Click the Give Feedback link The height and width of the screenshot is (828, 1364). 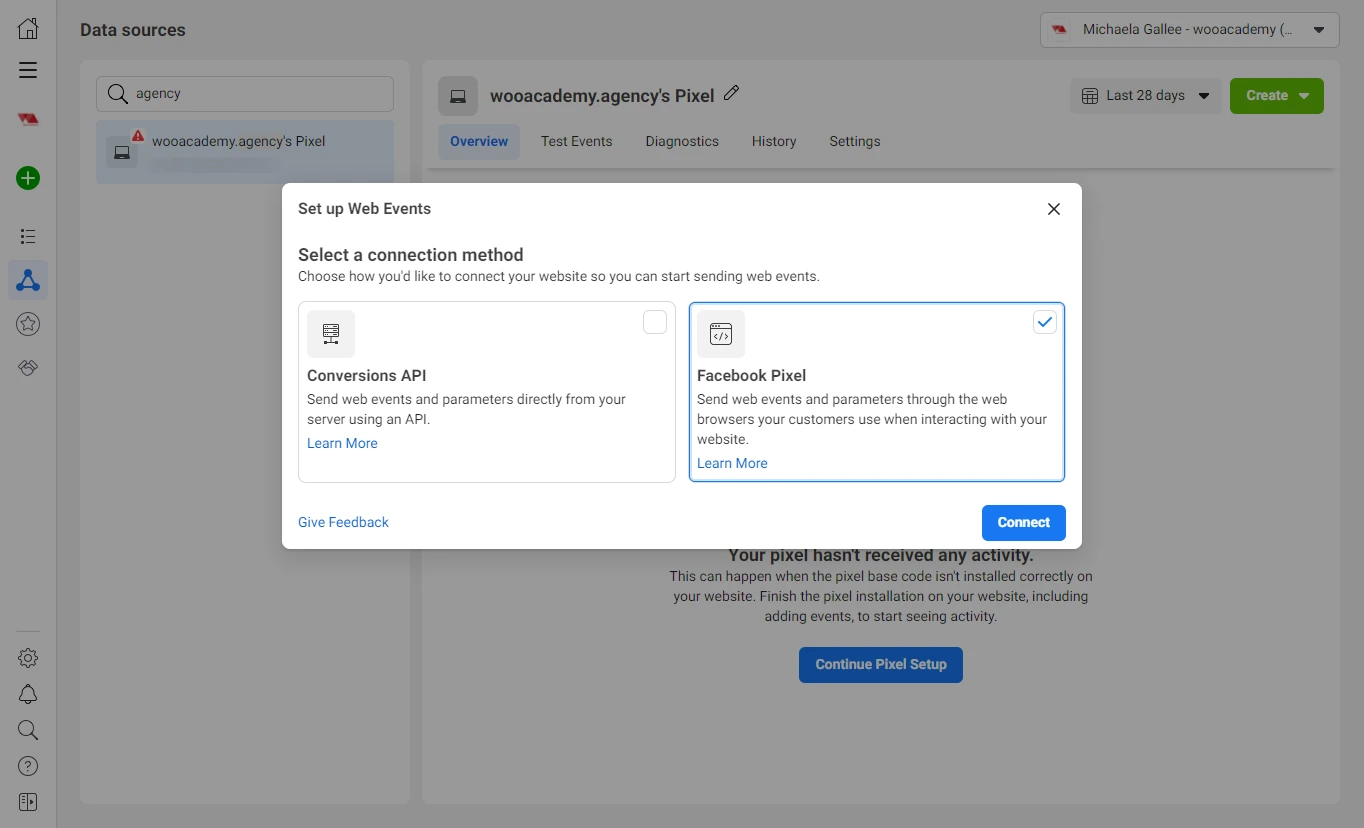click(343, 522)
